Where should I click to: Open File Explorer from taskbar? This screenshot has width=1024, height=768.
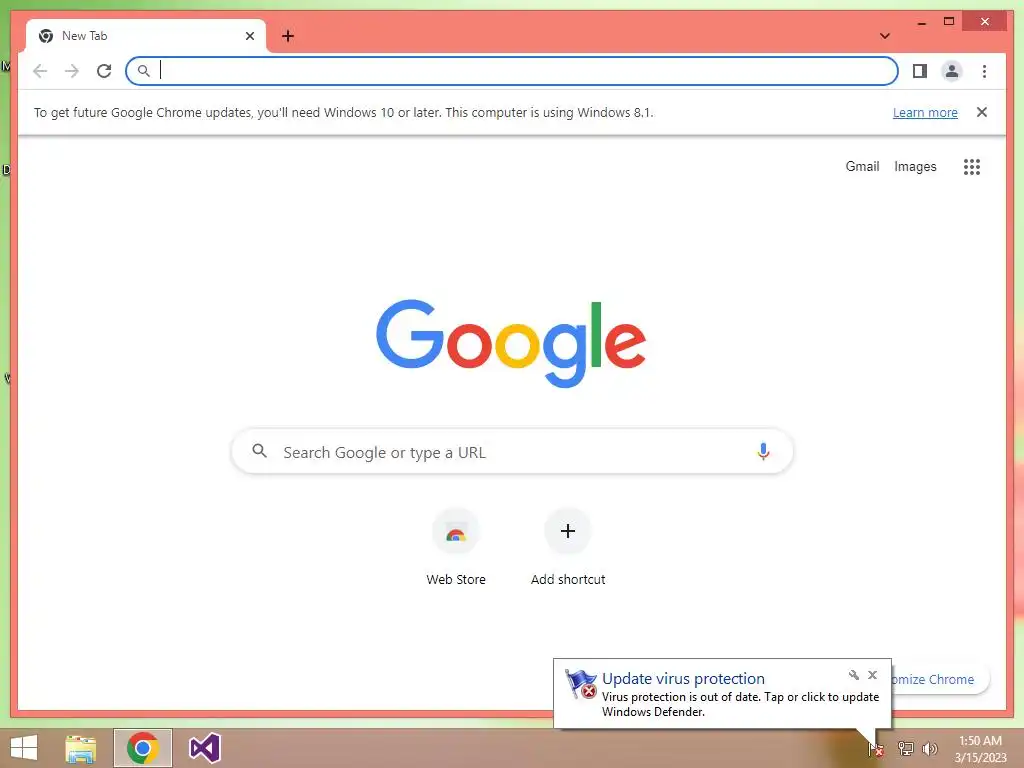[x=81, y=748]
